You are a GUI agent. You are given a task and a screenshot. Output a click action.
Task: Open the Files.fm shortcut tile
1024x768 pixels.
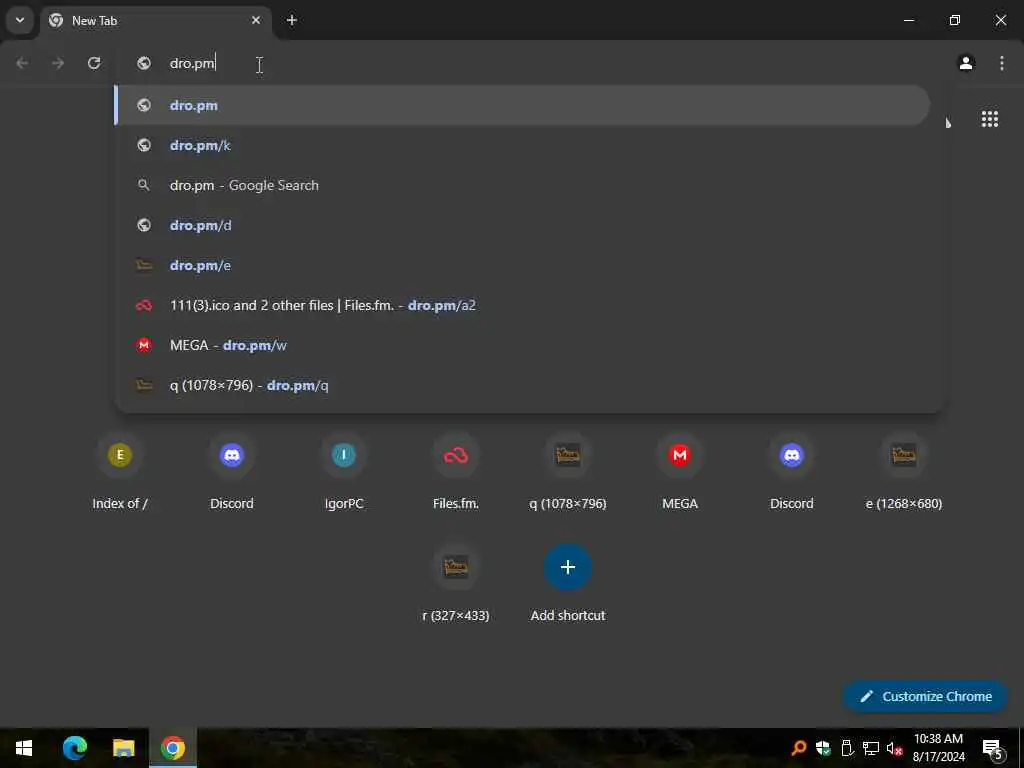[x=456, y=474]
